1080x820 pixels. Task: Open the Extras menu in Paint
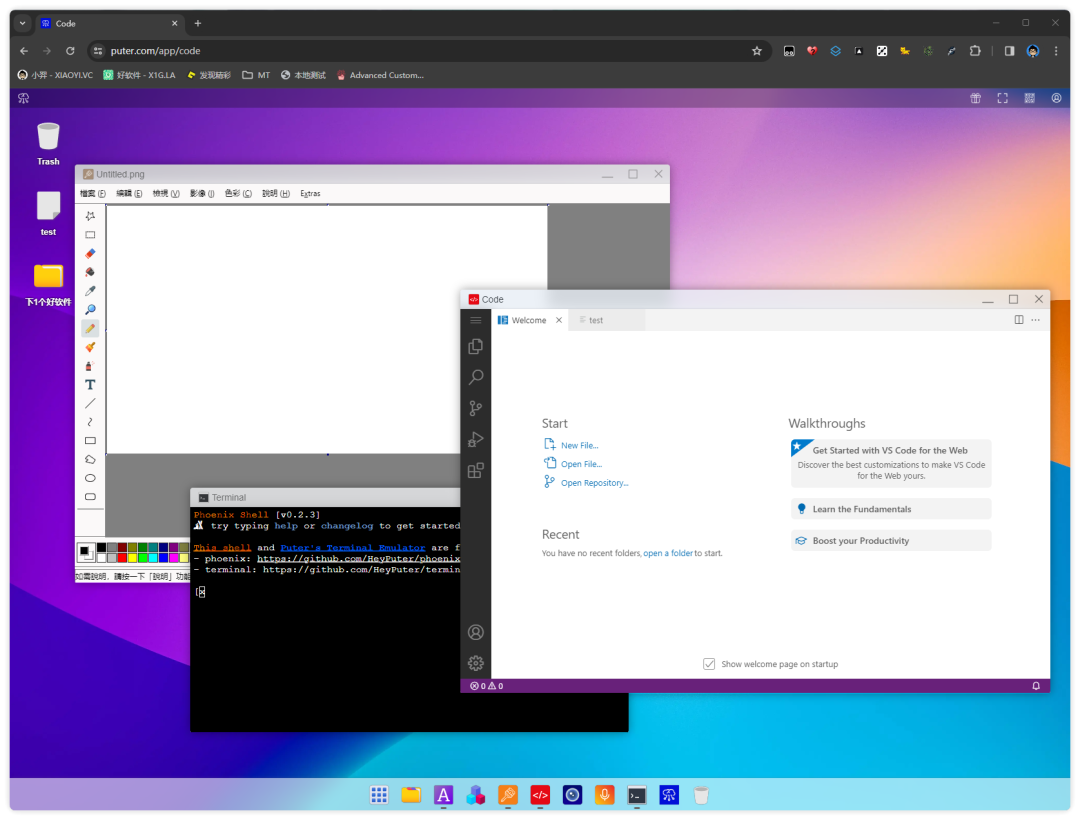(x=310, y=194)
